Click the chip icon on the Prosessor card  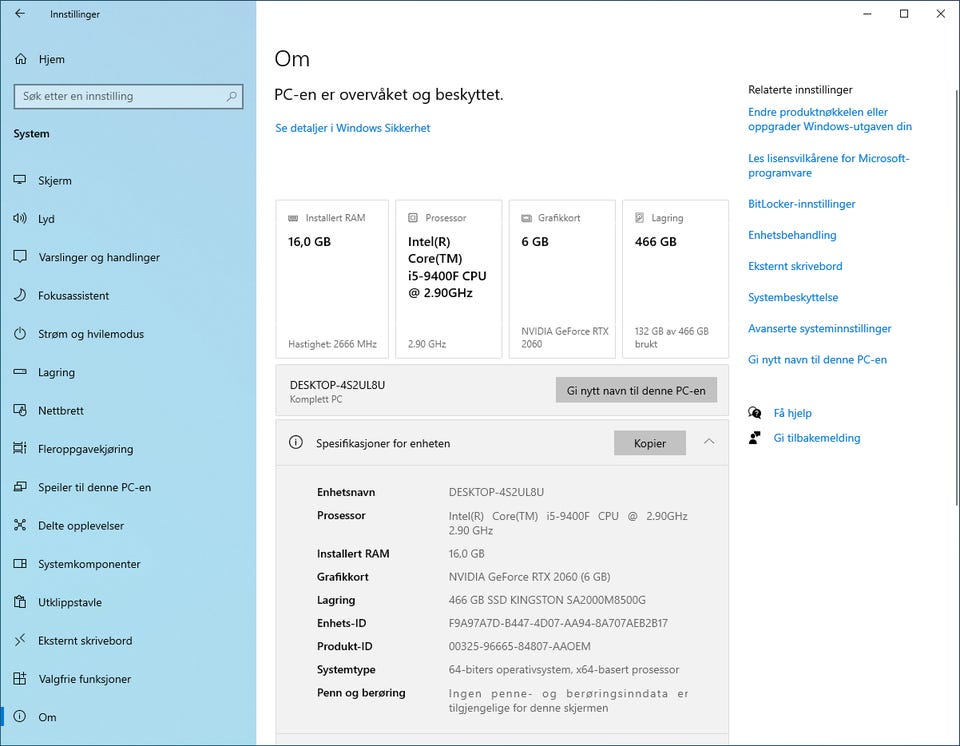point(413,217)
